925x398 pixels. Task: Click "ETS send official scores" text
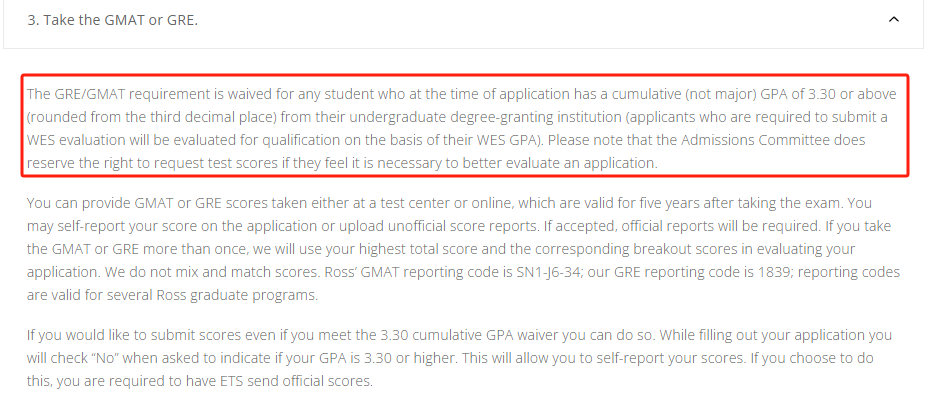299,381
